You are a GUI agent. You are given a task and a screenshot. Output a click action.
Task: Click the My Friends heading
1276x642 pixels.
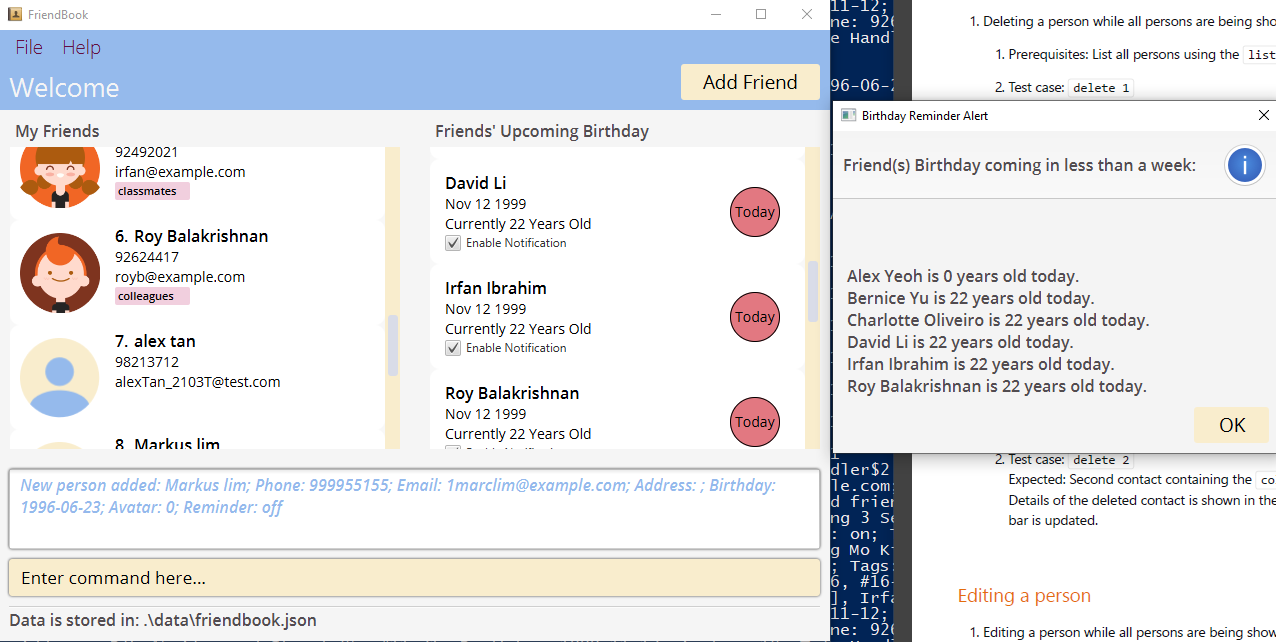(x=57, y=131)
